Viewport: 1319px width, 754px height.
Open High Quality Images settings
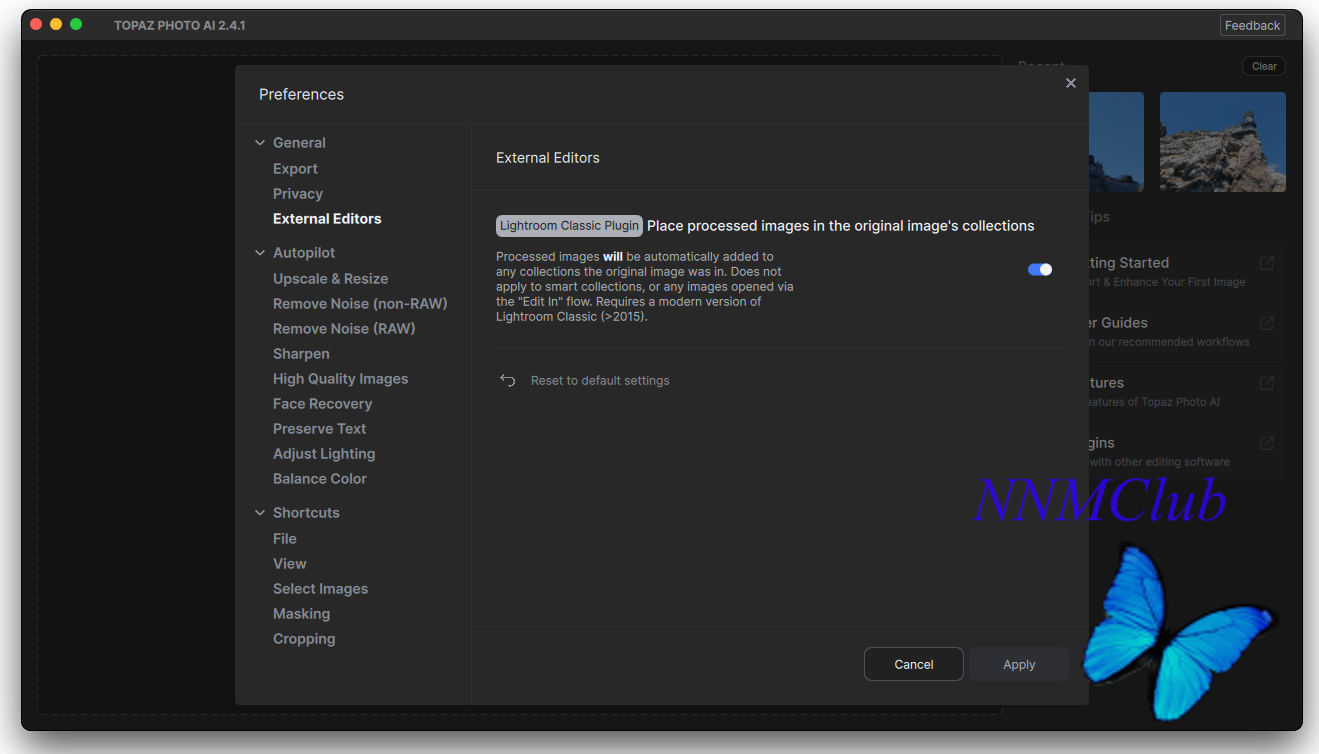(x=340, y=379)
